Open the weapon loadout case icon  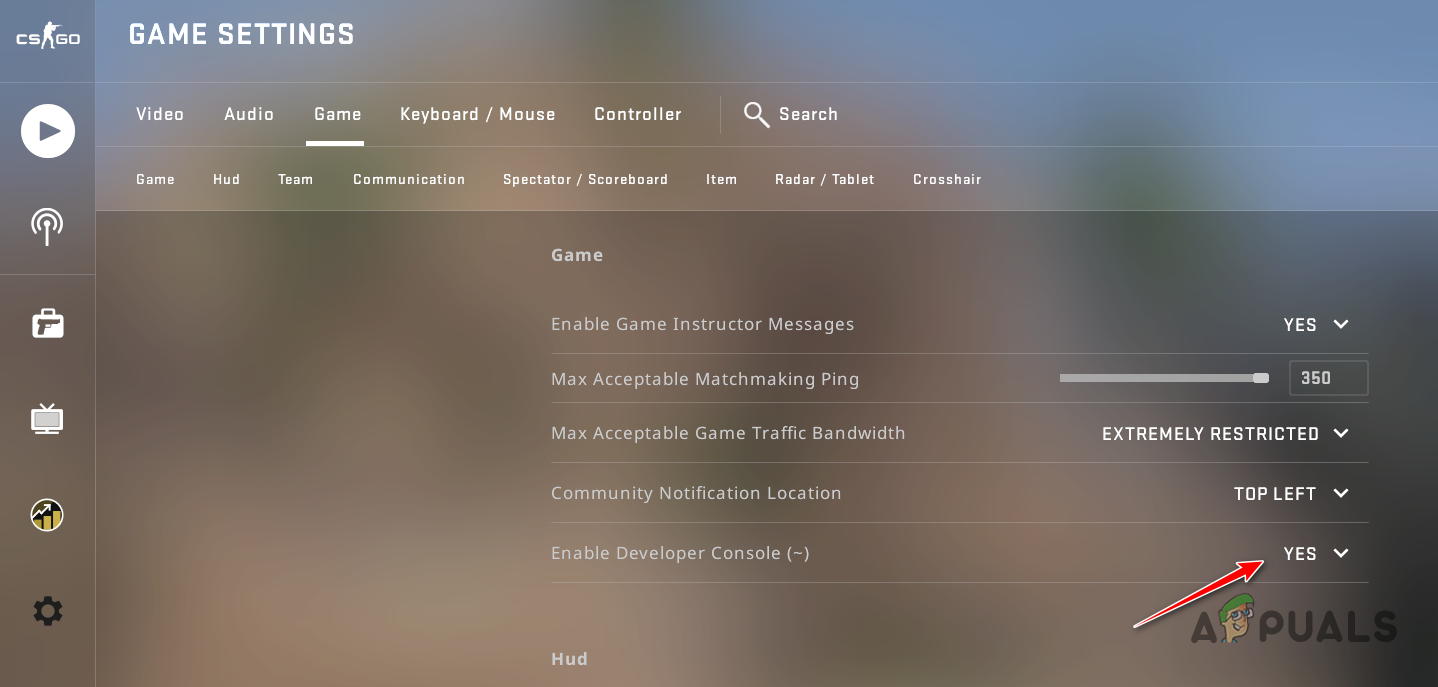[47, 323]
